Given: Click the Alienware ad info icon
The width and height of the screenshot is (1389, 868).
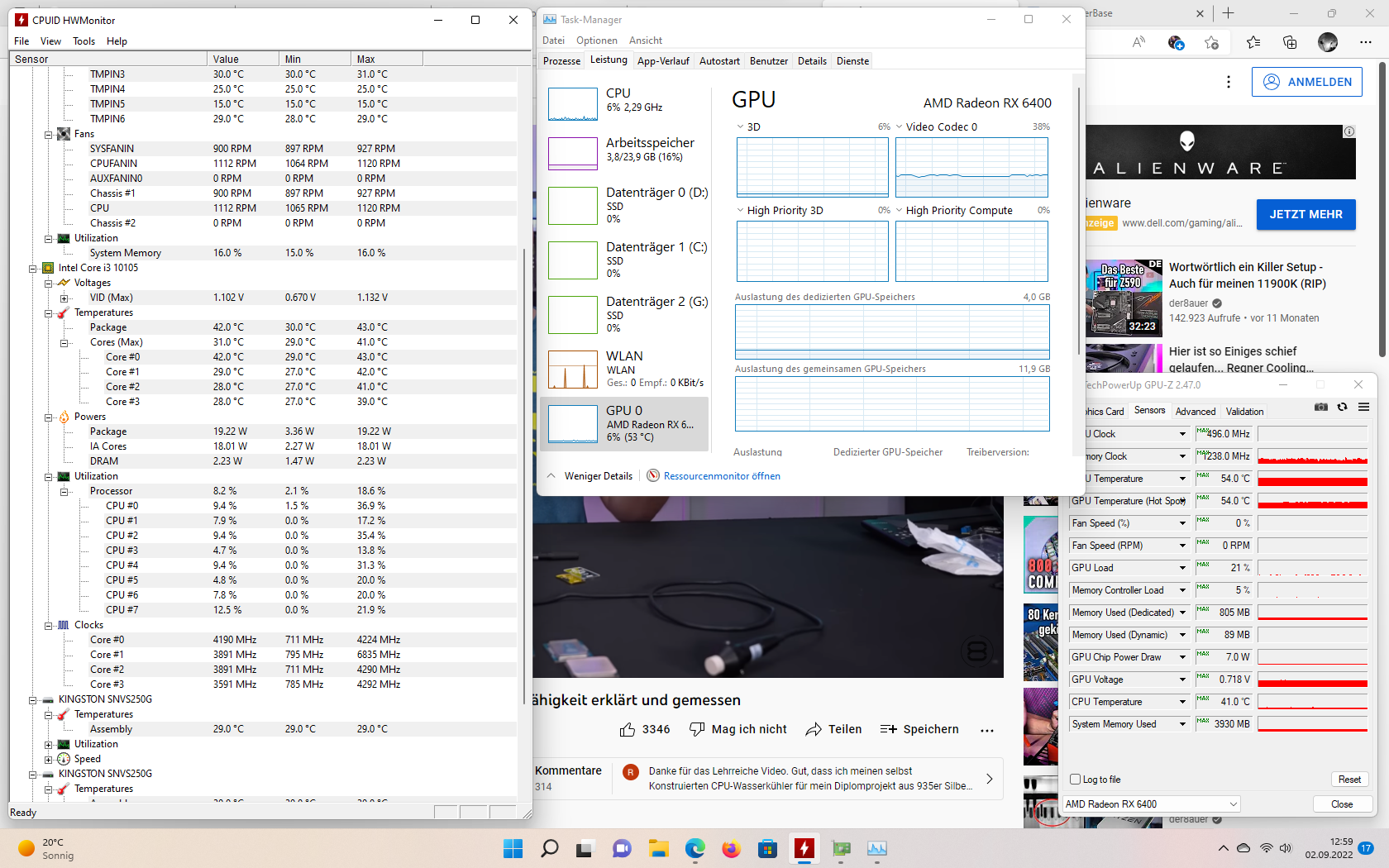Looking at the screenshot, I should pos(1349,131).
